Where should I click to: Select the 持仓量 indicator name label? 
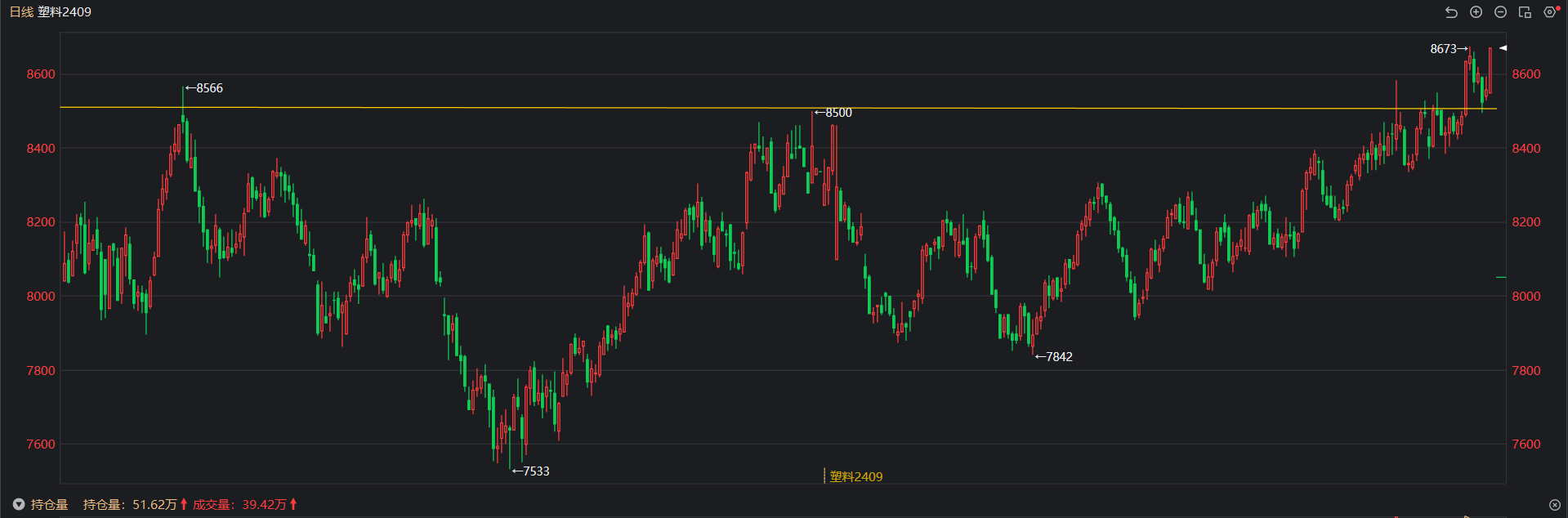[50, 505]
